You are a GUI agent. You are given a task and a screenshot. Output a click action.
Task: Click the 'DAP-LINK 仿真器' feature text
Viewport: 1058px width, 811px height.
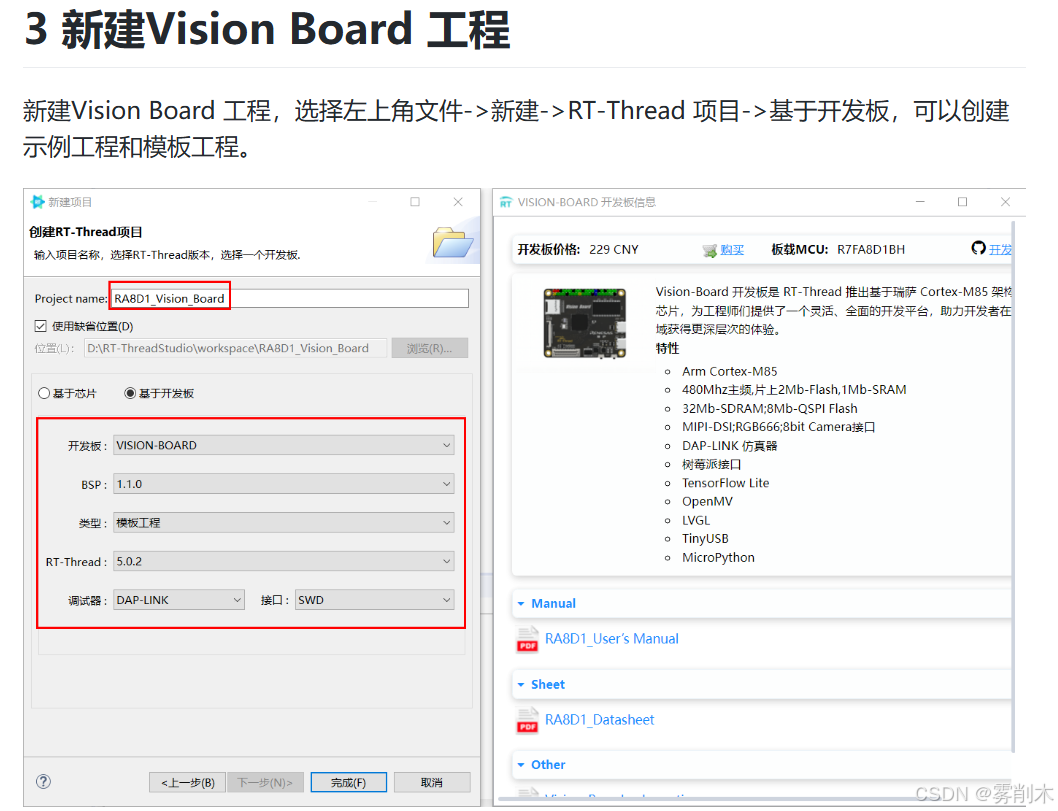[729, 445]
